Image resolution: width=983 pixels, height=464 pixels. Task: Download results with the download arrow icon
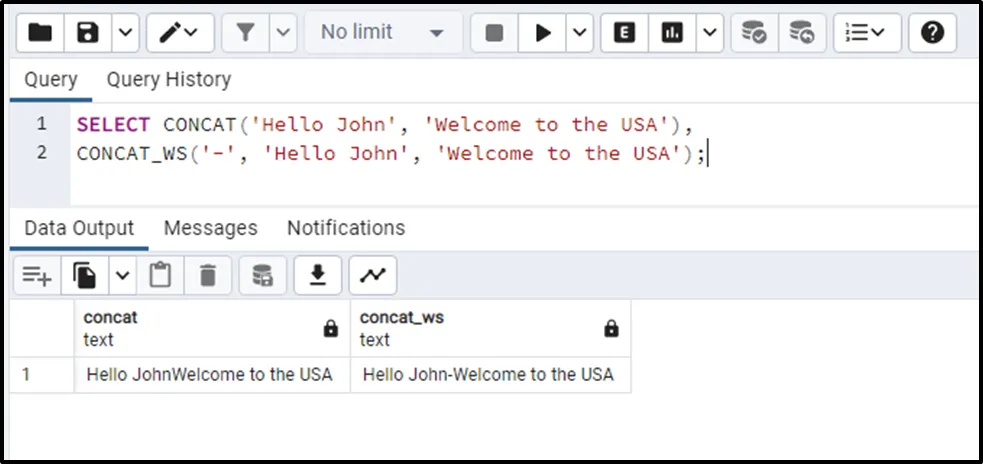click(318, 275)
